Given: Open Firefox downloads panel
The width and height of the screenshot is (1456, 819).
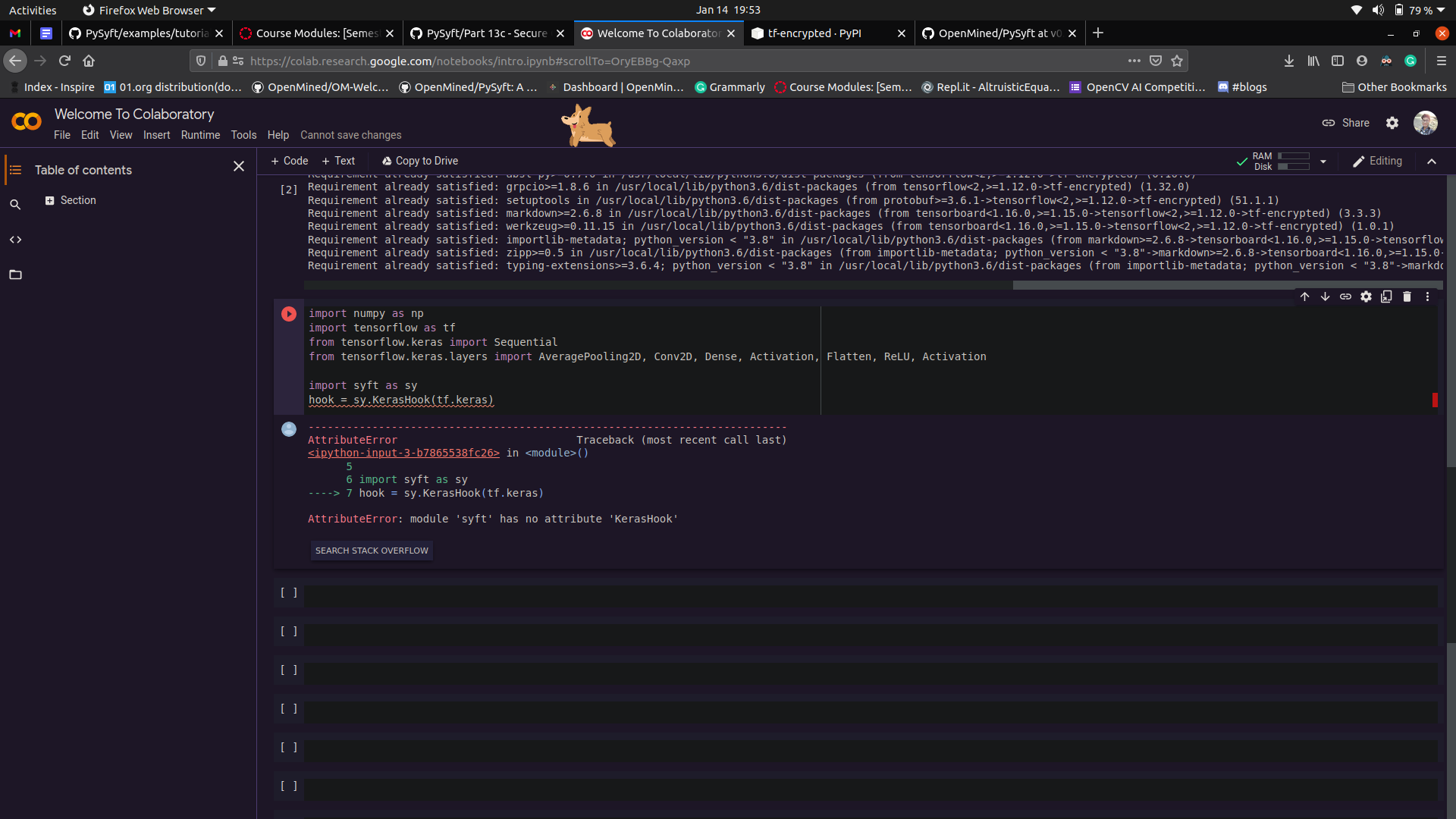Looking at the screenshot, I should pyautogui.click(x=1289, y=61).
